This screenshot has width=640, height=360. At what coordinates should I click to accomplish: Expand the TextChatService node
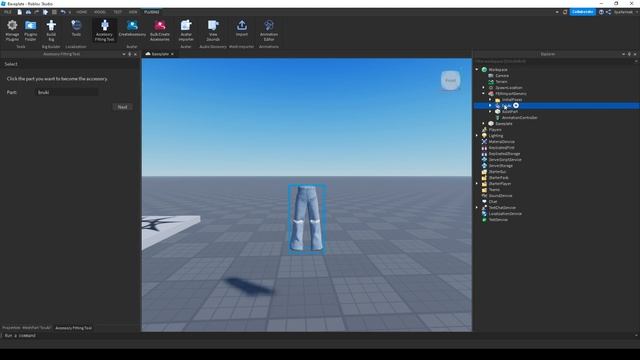477,208
